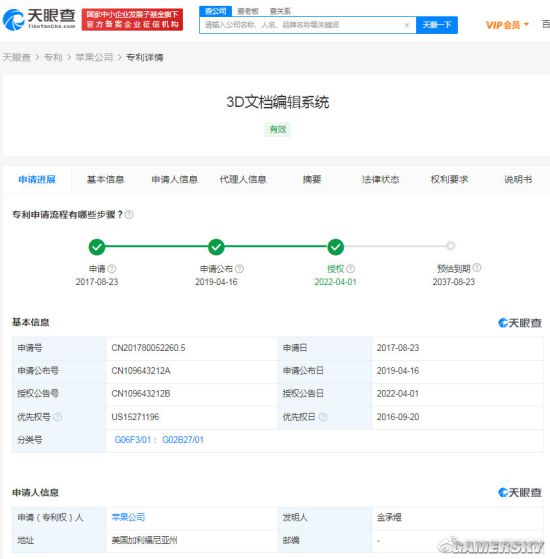
Task: Click application number CN201780052260.5
Action: tap(148, 348)
